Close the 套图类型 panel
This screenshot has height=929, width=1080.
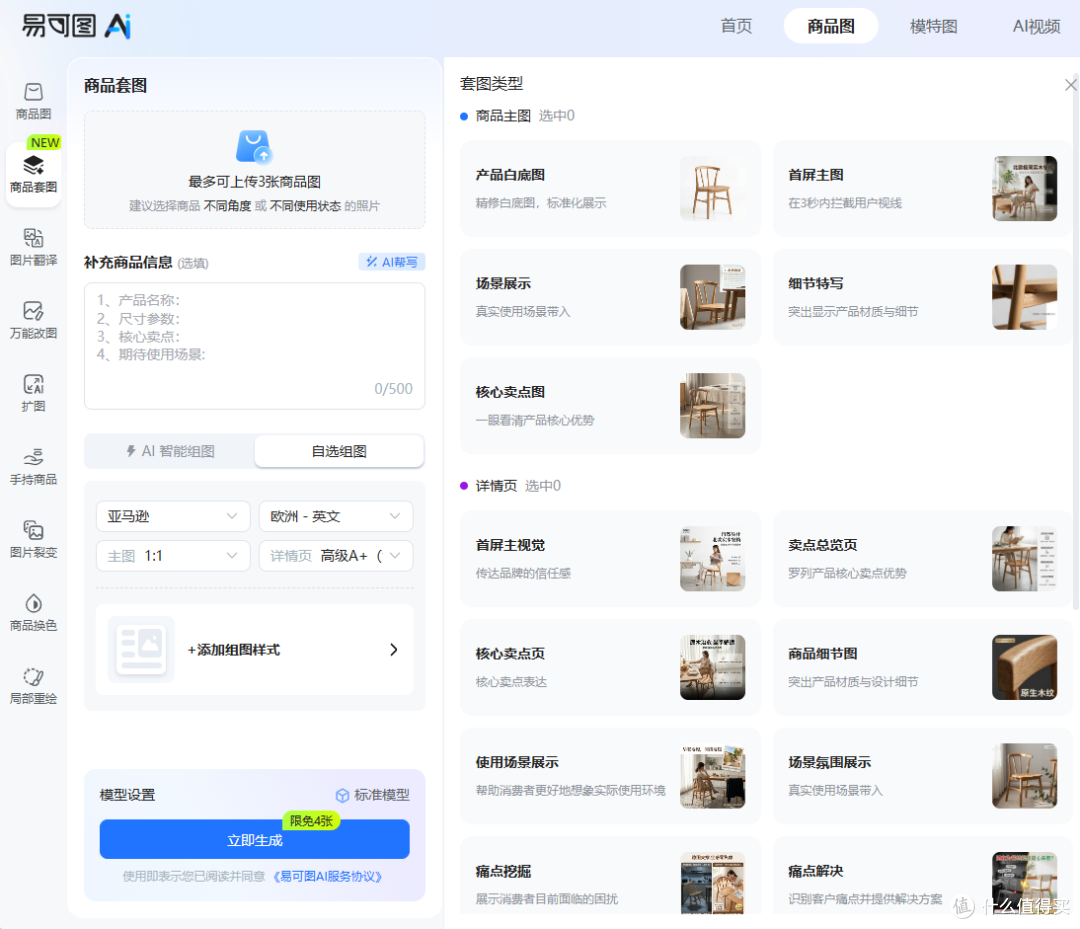tap(1070, 85)
